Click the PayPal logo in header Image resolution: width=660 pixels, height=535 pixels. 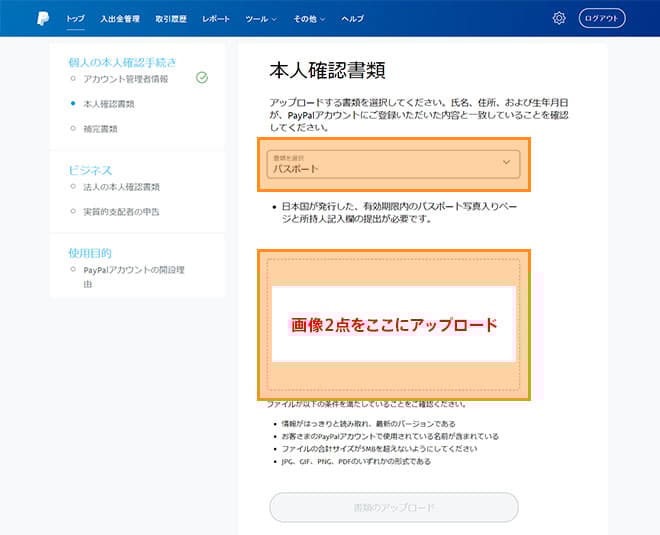pos(44,18)
